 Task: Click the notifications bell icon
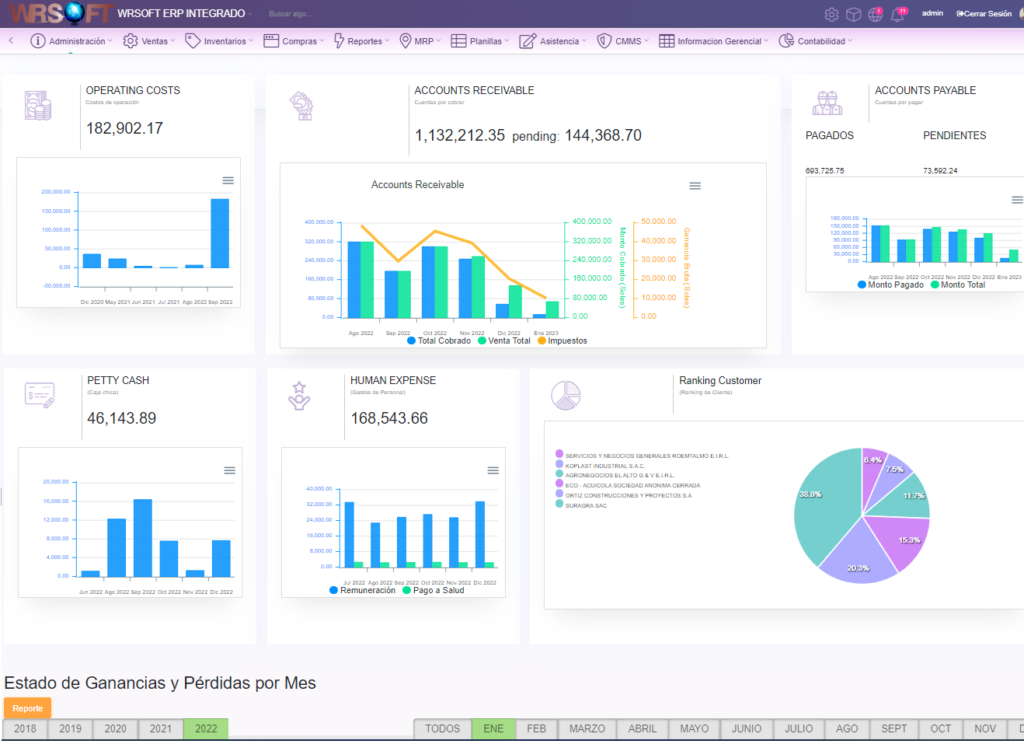[897, 14]
